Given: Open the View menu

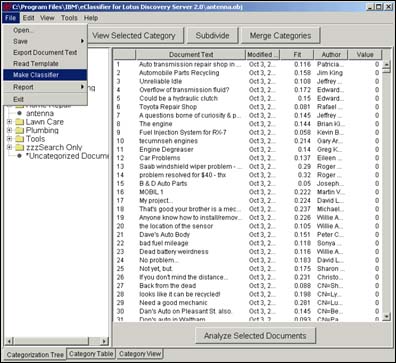Looking at the screenshot, I should (47, 18).
